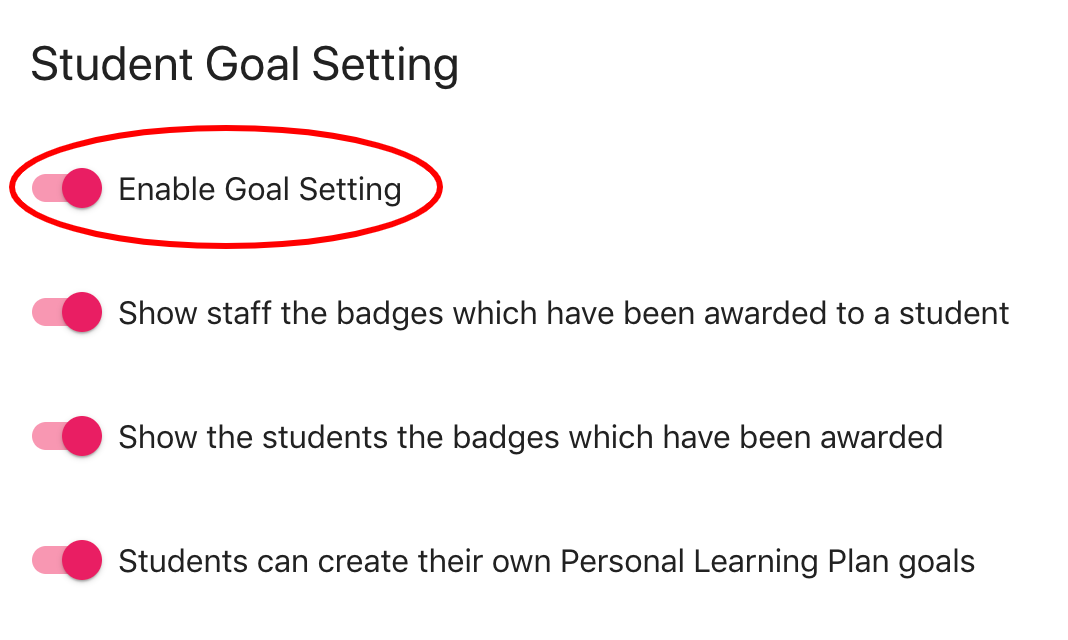Switch off students creating Personal Learning Plan goals

[x=67, y=560]
